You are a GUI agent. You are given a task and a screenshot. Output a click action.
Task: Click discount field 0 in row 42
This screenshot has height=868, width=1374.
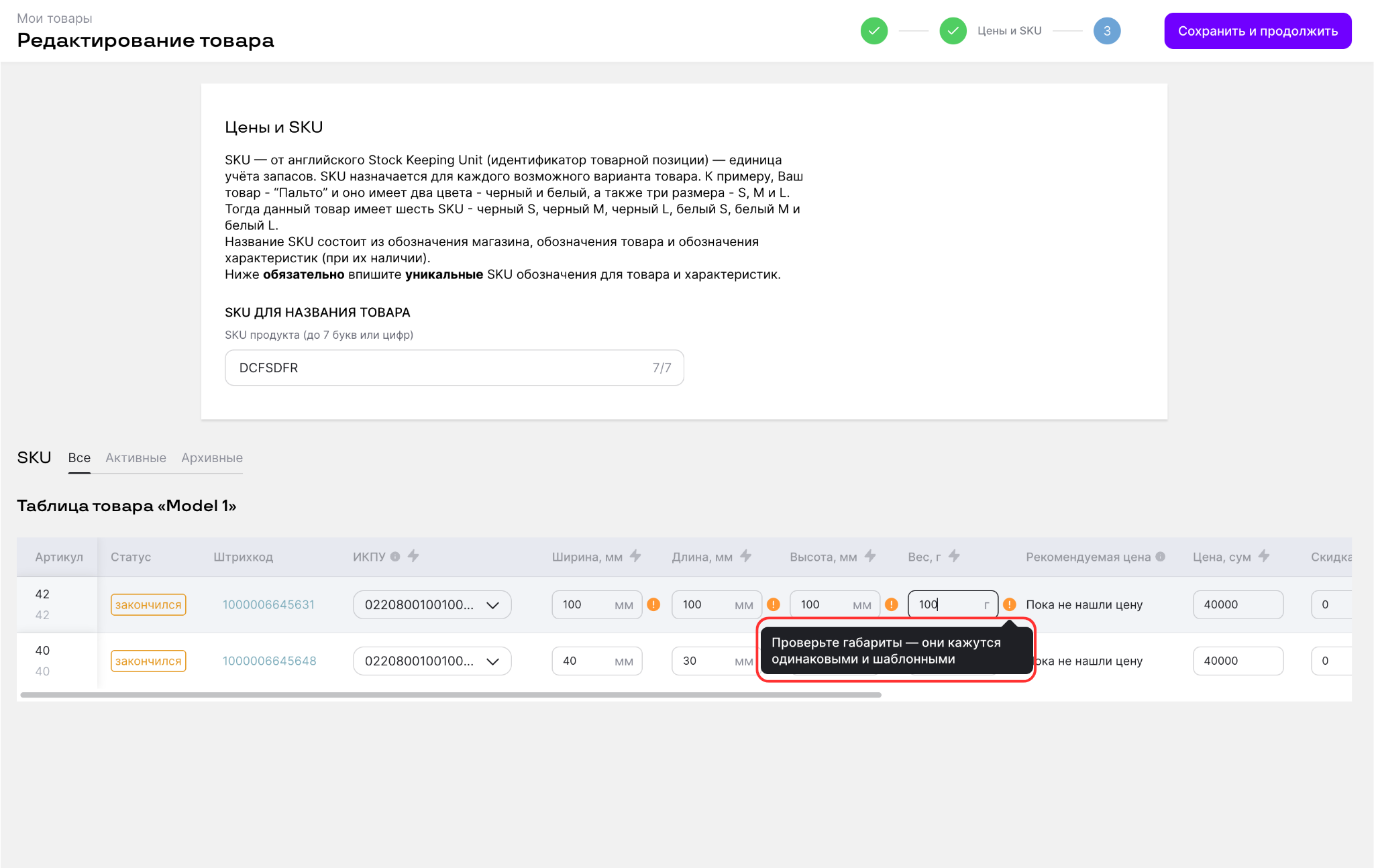(1332, 604)
